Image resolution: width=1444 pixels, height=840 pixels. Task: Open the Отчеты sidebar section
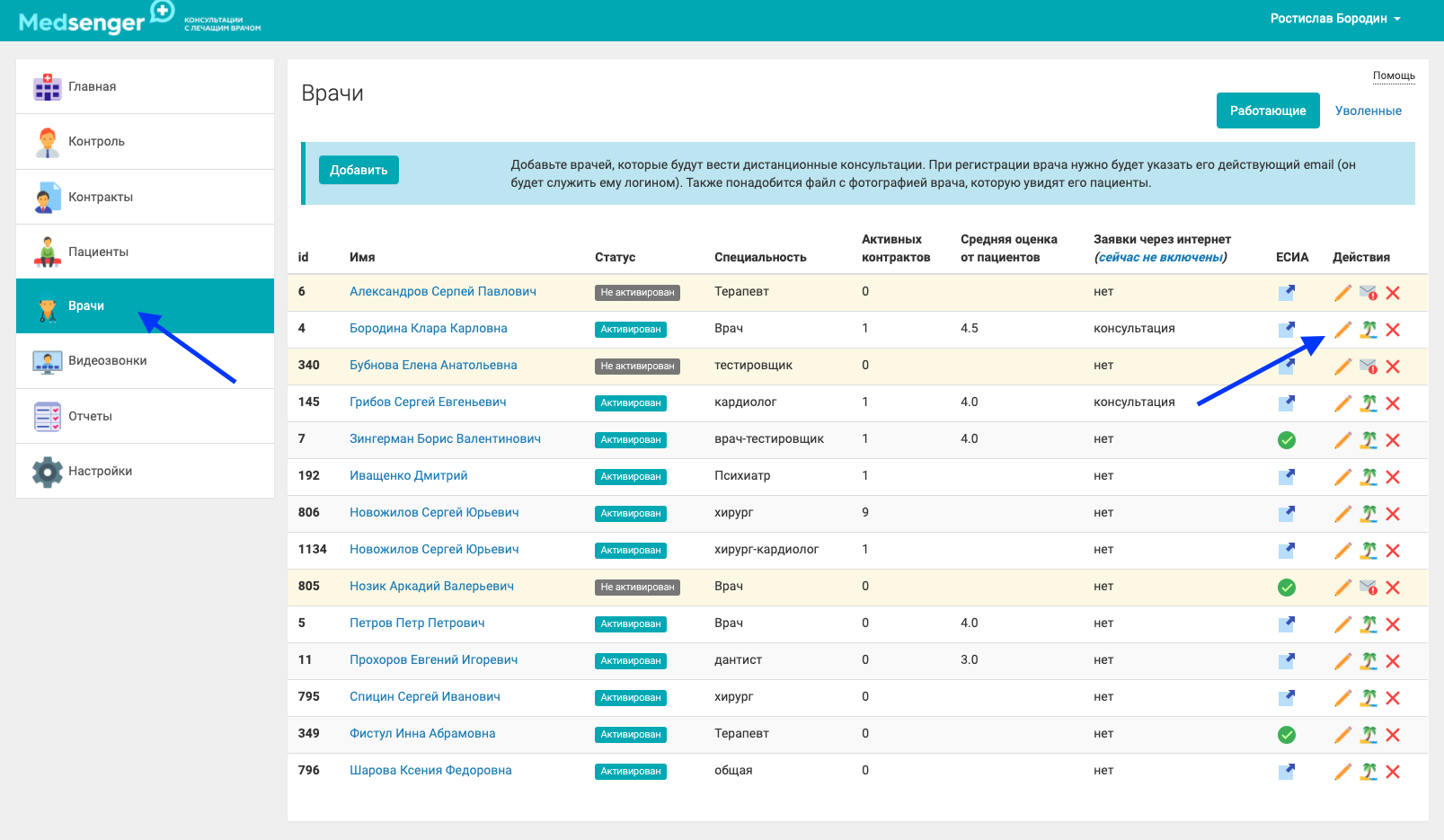(90, 416)
